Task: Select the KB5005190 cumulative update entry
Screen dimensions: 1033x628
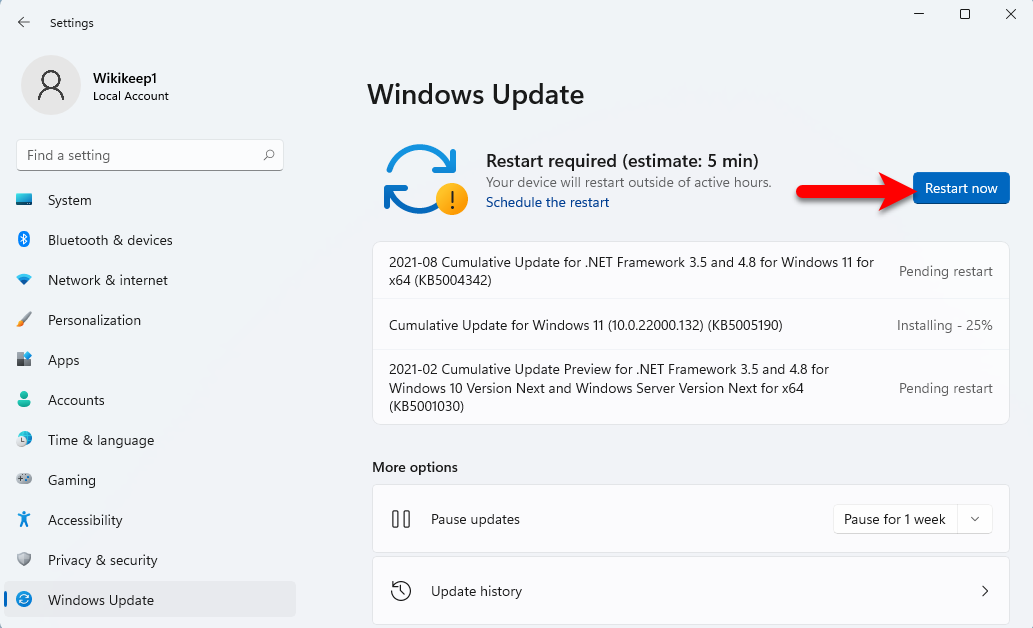Action: 690,325
